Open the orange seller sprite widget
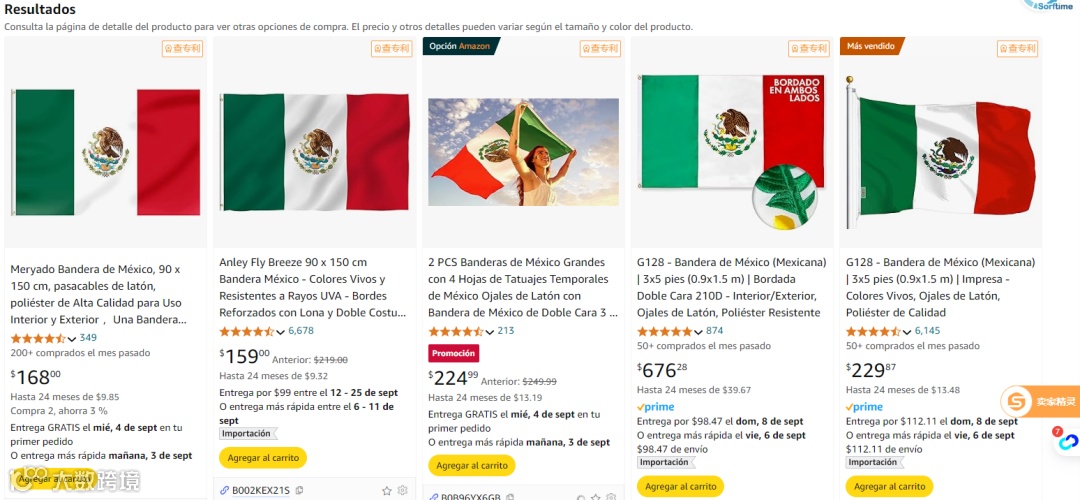 tap(1040, 401)
